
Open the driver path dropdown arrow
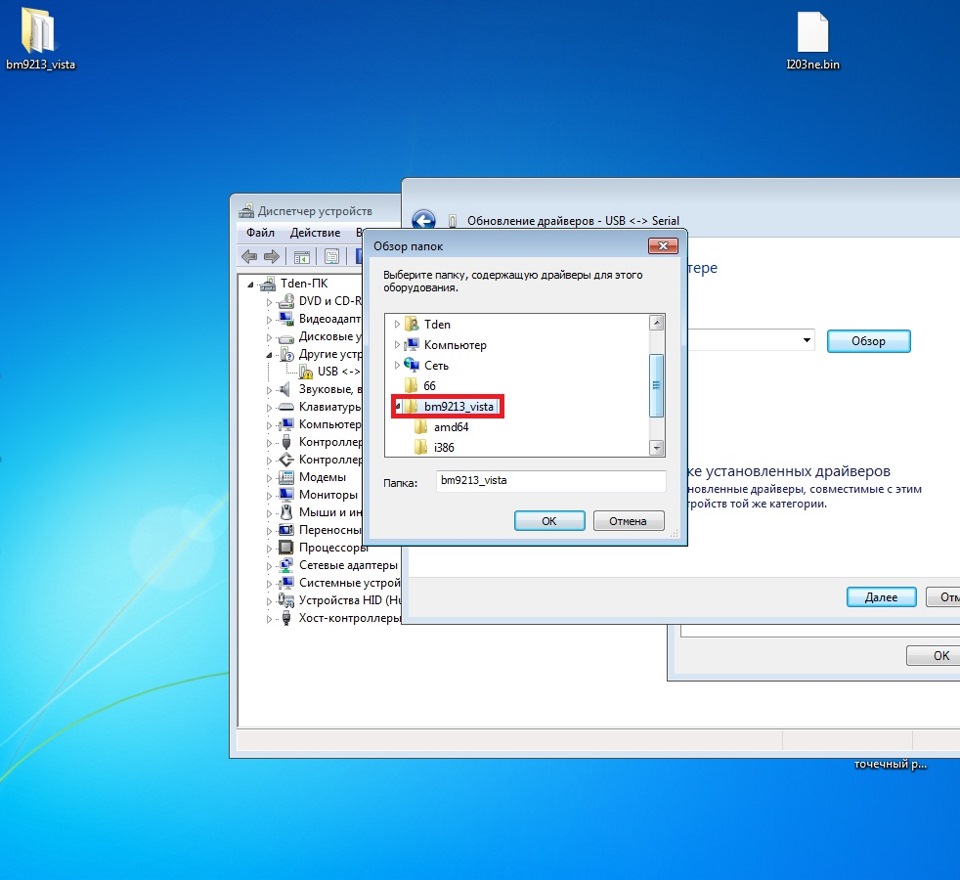pos(807,340)
